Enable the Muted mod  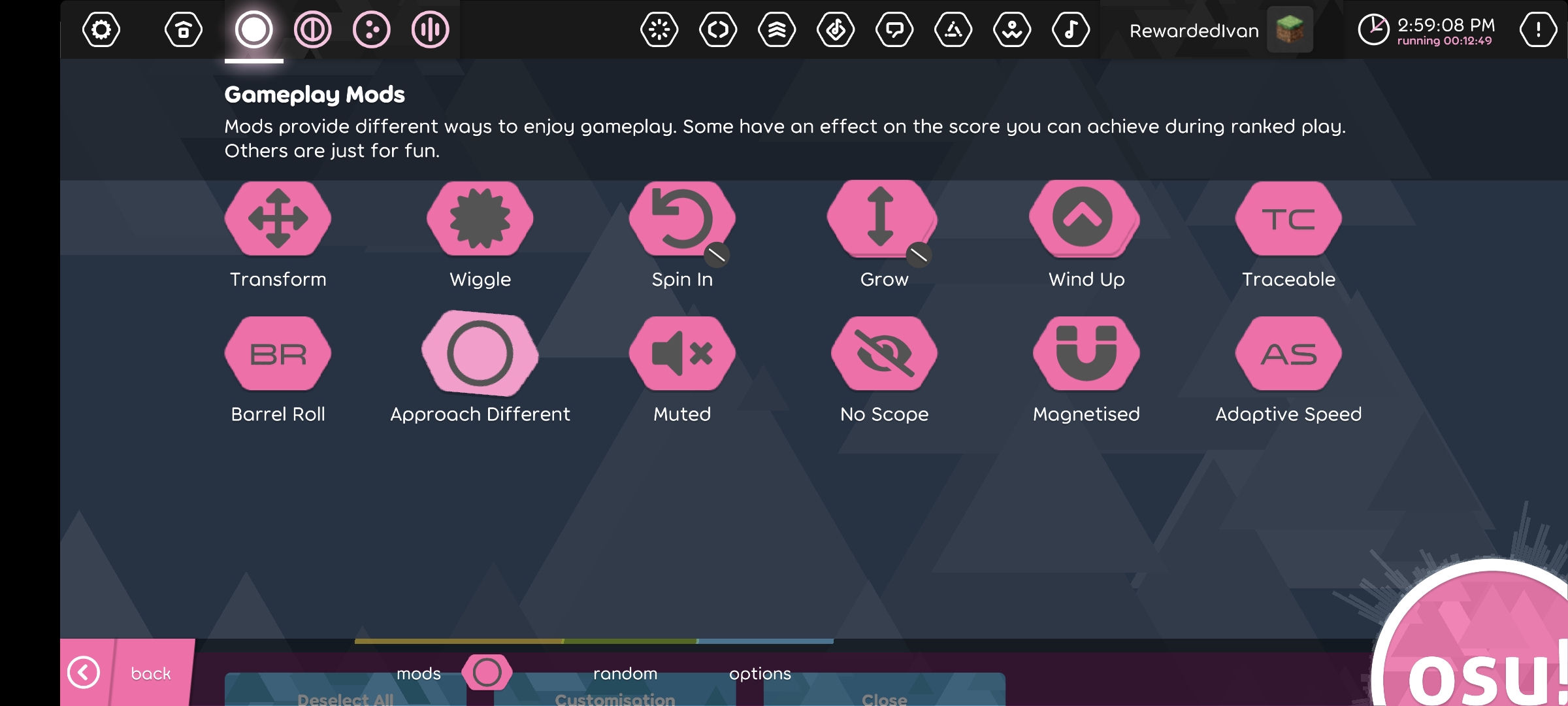[x=681, y=353]
